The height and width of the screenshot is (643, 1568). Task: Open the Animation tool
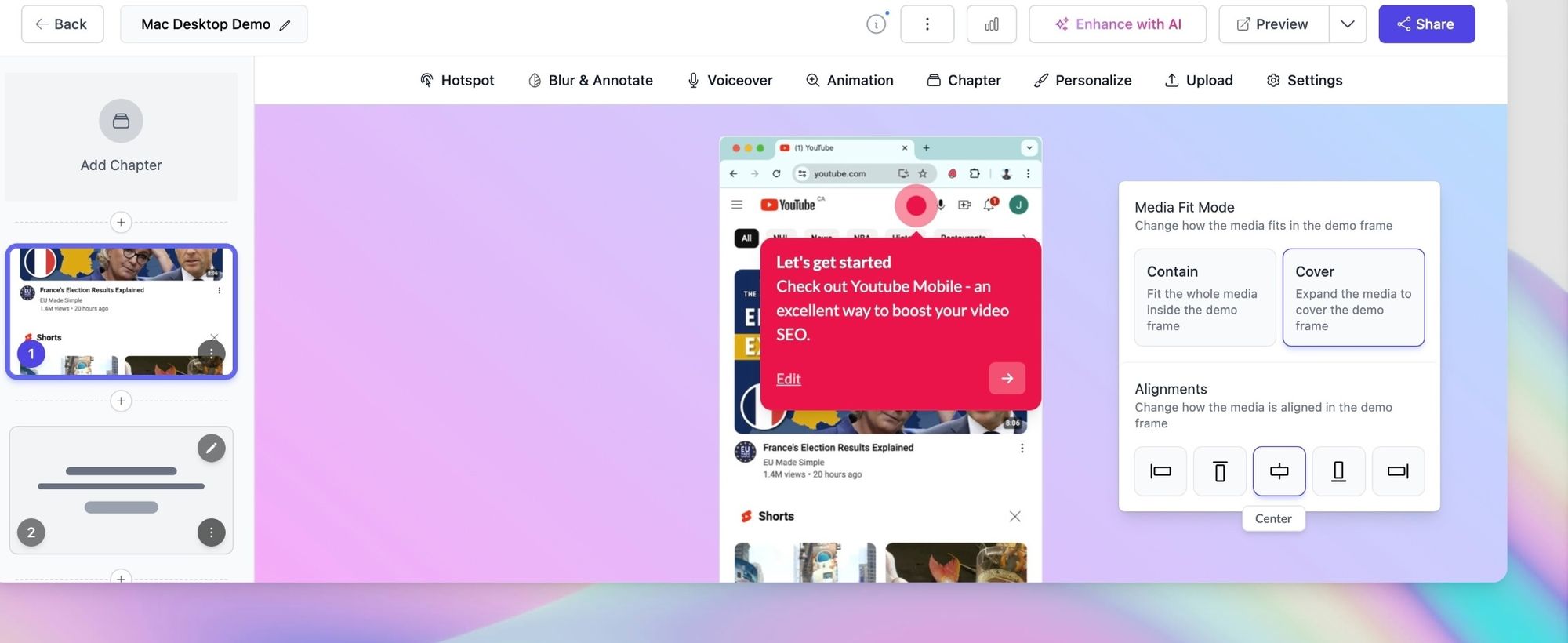pyautogui.click(x=849, y=80)
